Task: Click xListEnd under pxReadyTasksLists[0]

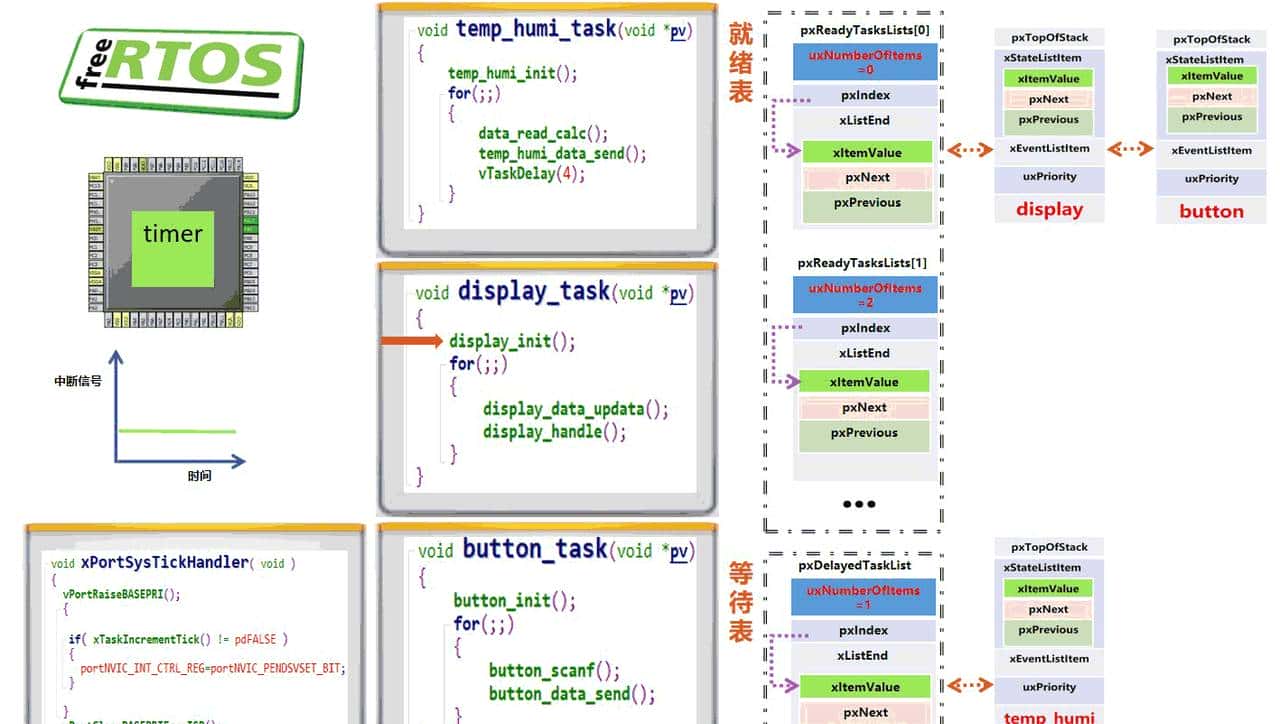Action: point(865,121)
